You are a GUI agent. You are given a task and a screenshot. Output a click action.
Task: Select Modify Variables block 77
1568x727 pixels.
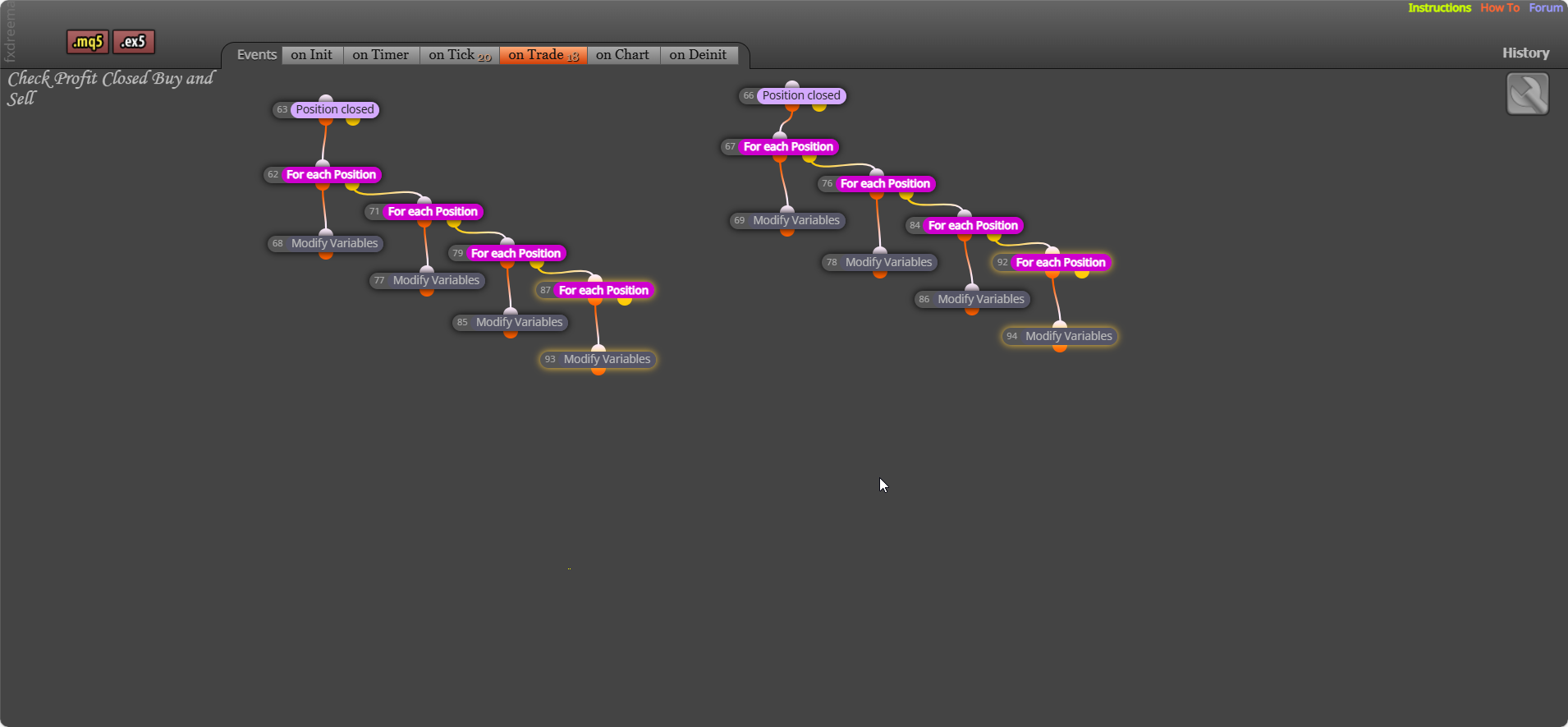[427, 281]
